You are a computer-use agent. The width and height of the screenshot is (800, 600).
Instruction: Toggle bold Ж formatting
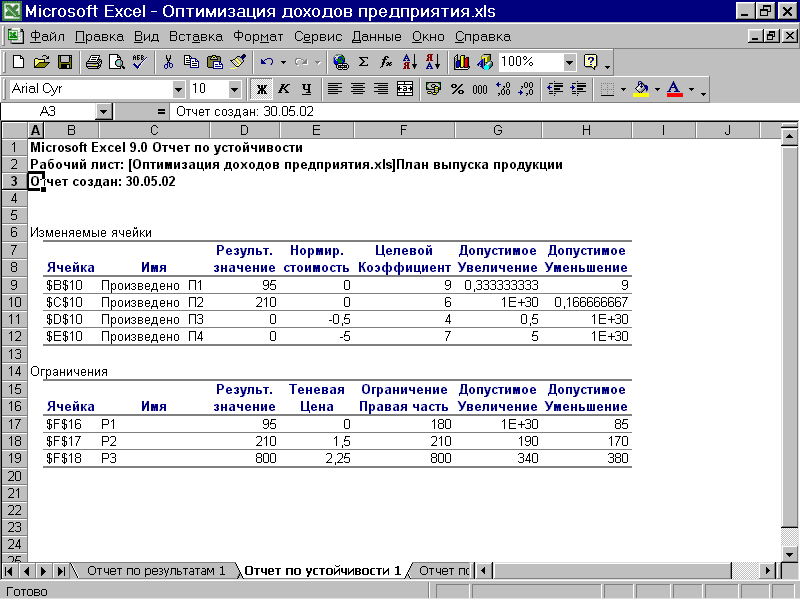coord(261,89)
